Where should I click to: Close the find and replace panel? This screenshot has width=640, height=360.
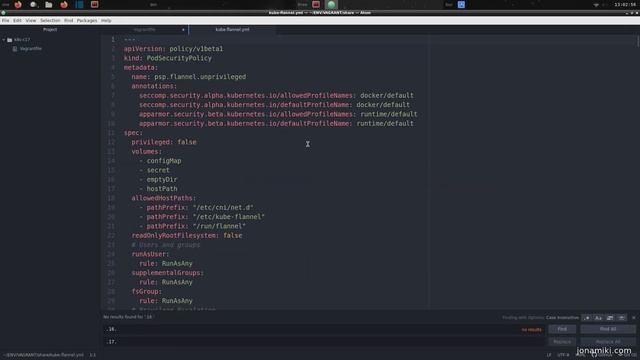[633, 318]
